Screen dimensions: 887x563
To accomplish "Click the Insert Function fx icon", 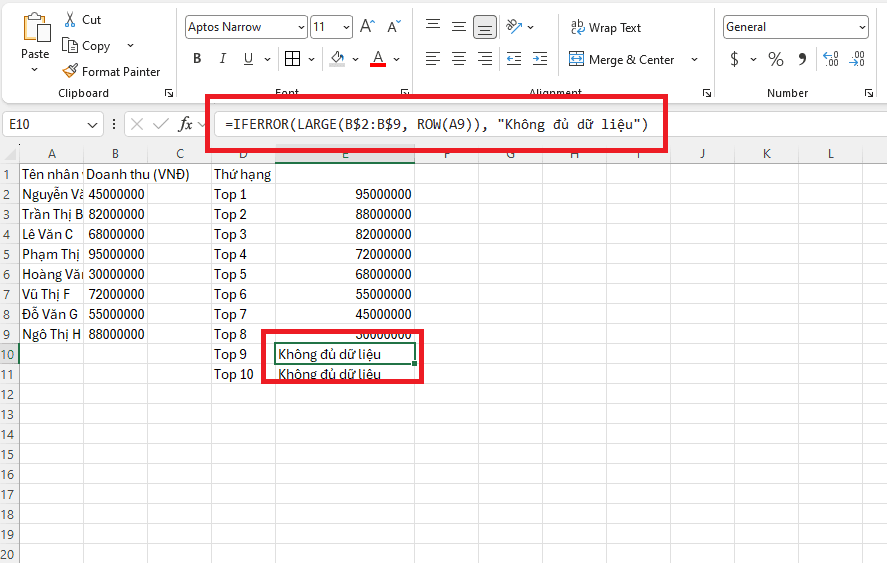I will click(186, 124).
